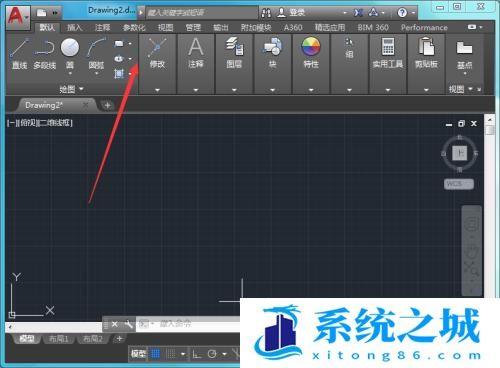Select the Drawing2* file tab
The image size is (500, 368).
tap(55, 105)
